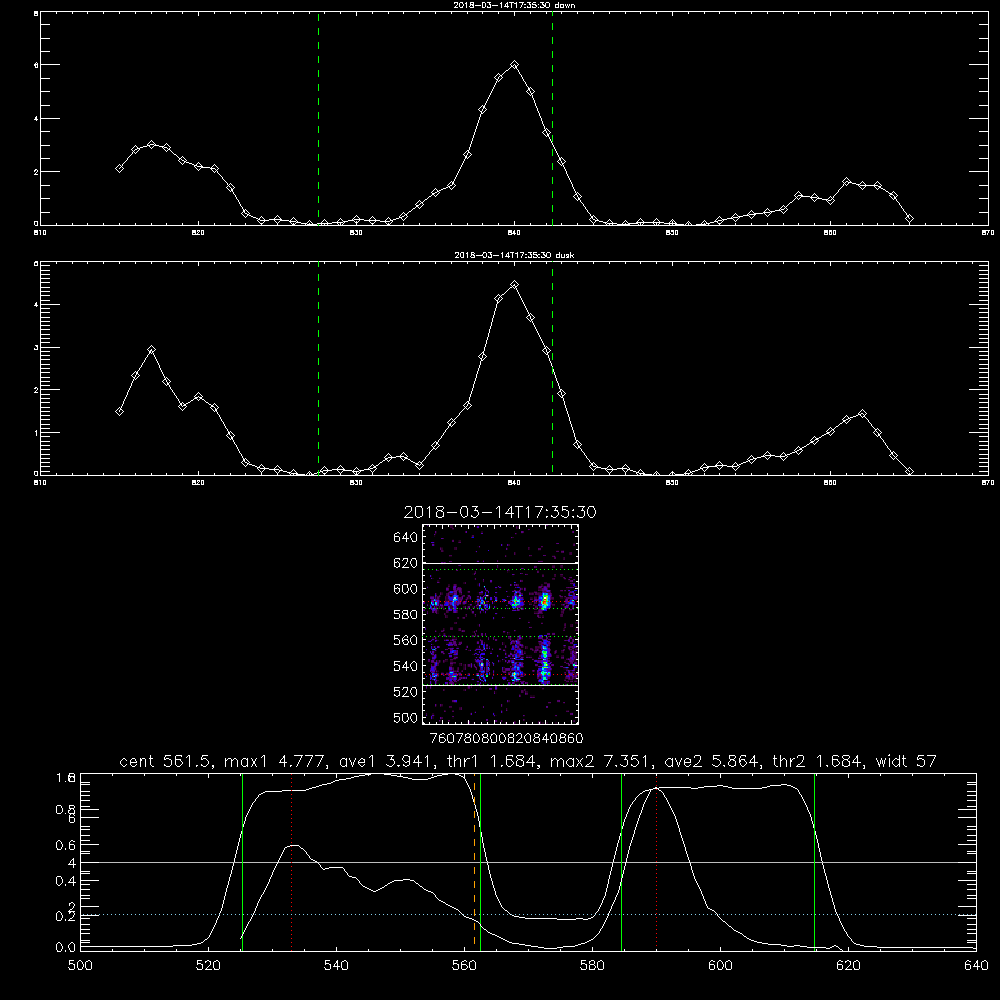The height and width of the screenshot is (1000, 1000).
Task: Click the 600 tick label below the bottom profile plot
Action: [721, 966]
